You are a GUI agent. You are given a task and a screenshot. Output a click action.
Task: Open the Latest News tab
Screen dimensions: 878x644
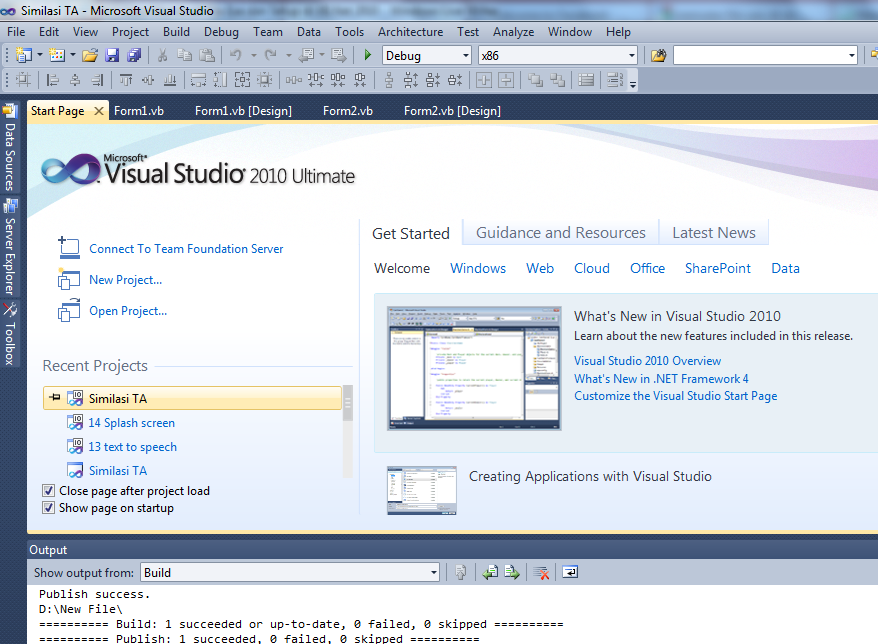pyautogui.click(x=714, y=232)
